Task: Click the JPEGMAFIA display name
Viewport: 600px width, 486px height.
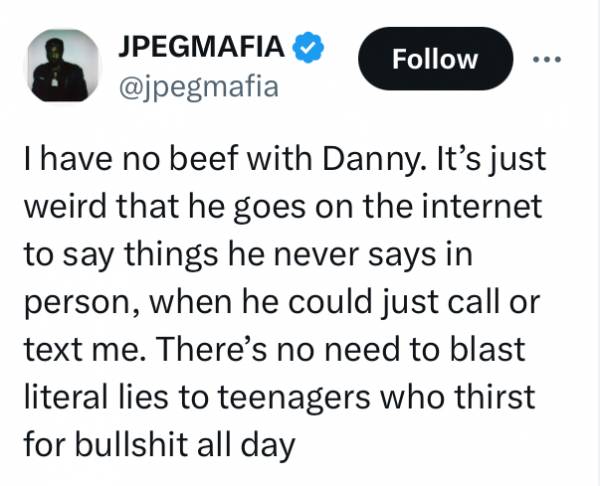Action: coord(203,46)
